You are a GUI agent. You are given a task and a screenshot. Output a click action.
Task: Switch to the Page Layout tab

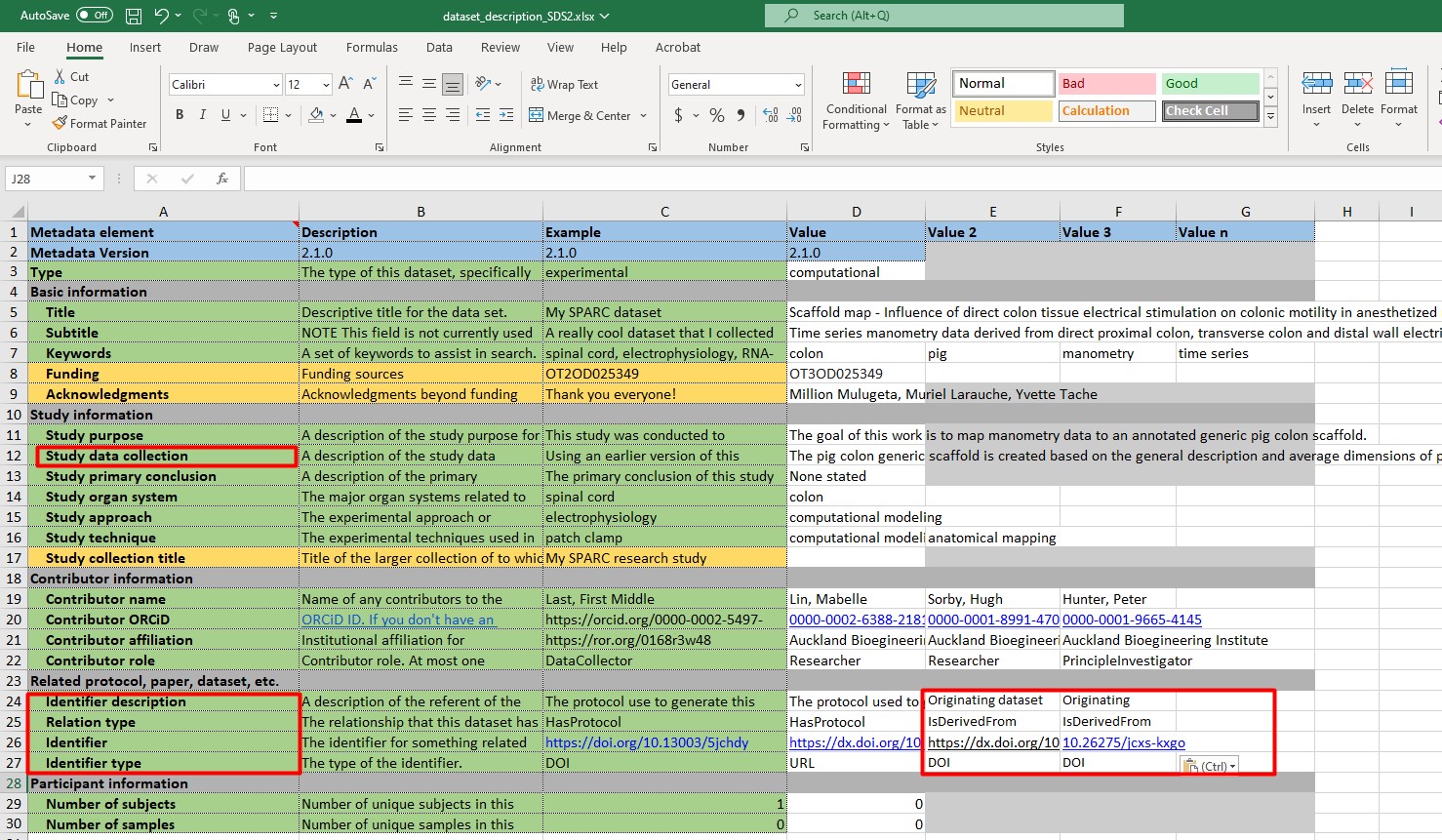[282, 47]
